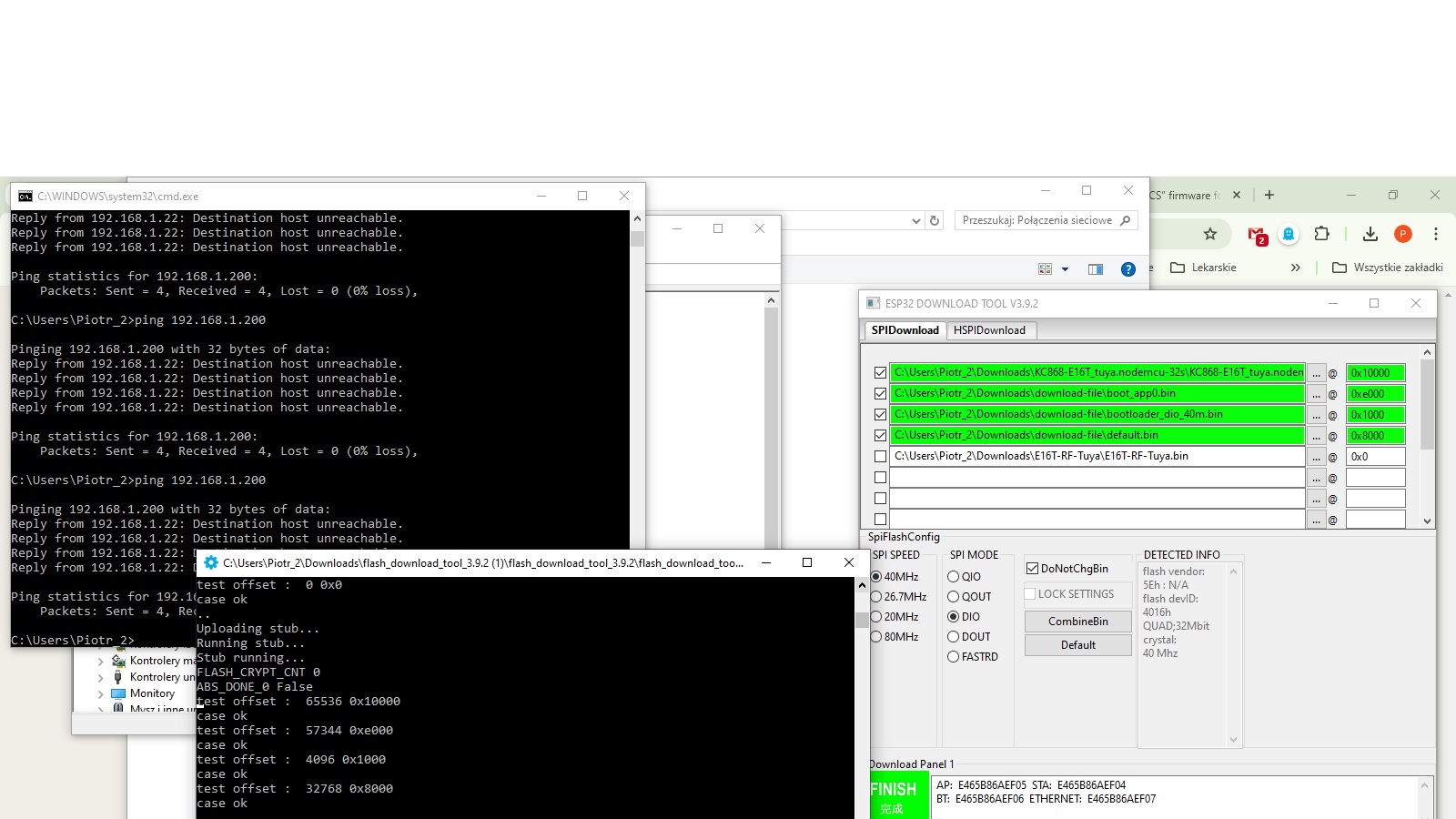Toggle the preview pane icon in Explorer
Image resolution: width=1456 pixels, height=819 pixels.
pyautogui.click(x=1095, y=269)
